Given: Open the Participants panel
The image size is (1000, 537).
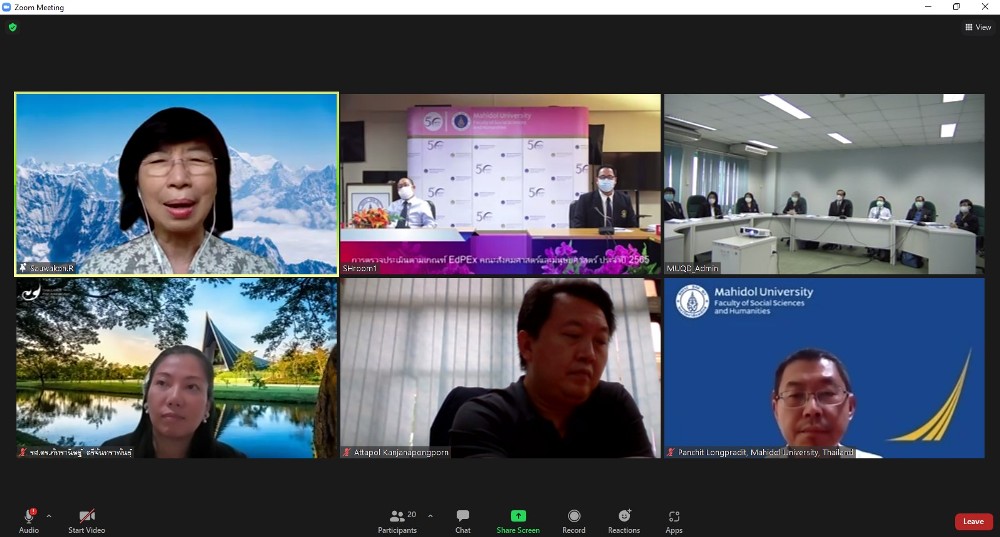Looking at the screenshot, I should (397, 516).
